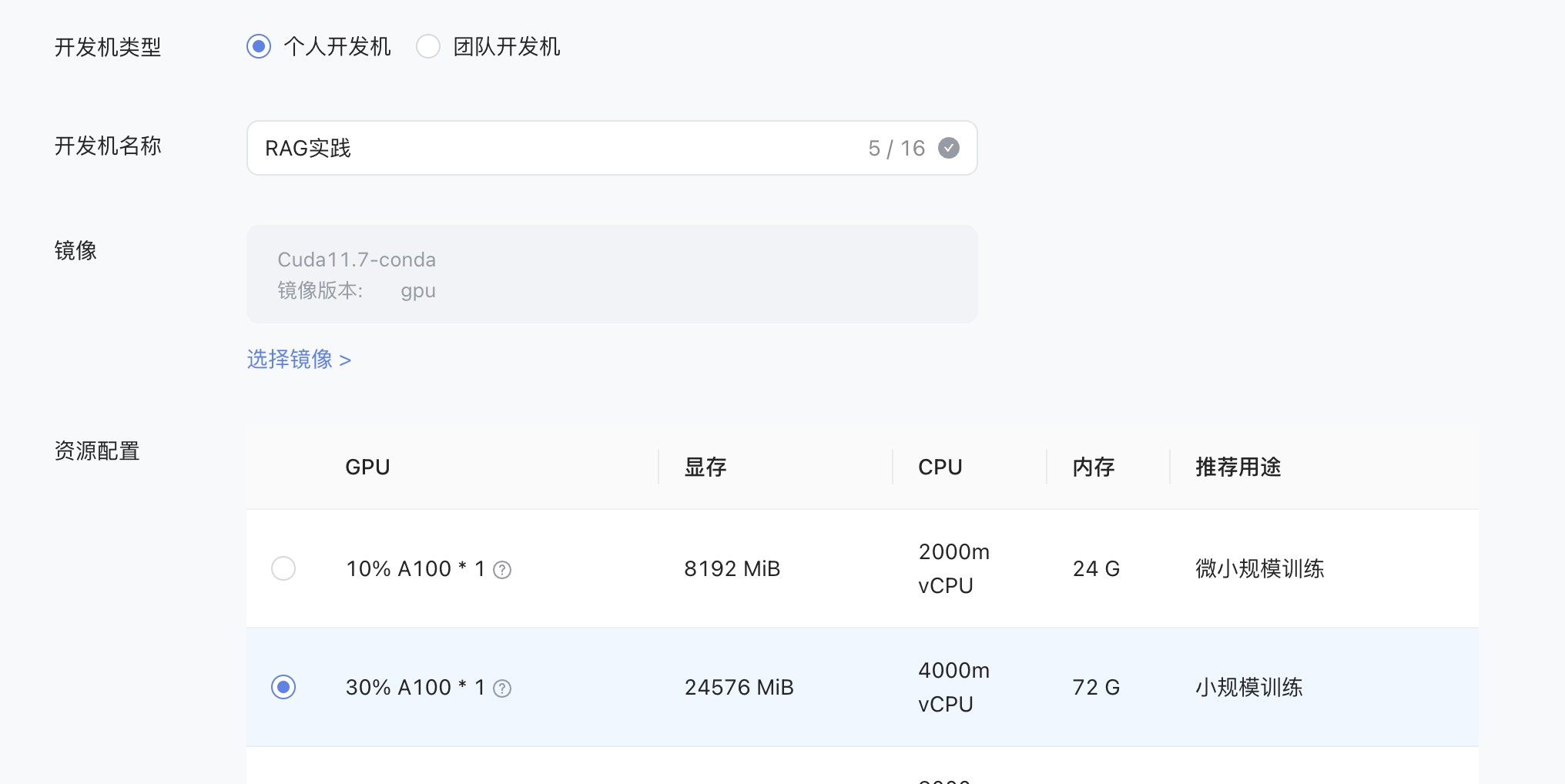Click the 5 / 16 character counter
1565x784 pixels.
click(896, 148)
